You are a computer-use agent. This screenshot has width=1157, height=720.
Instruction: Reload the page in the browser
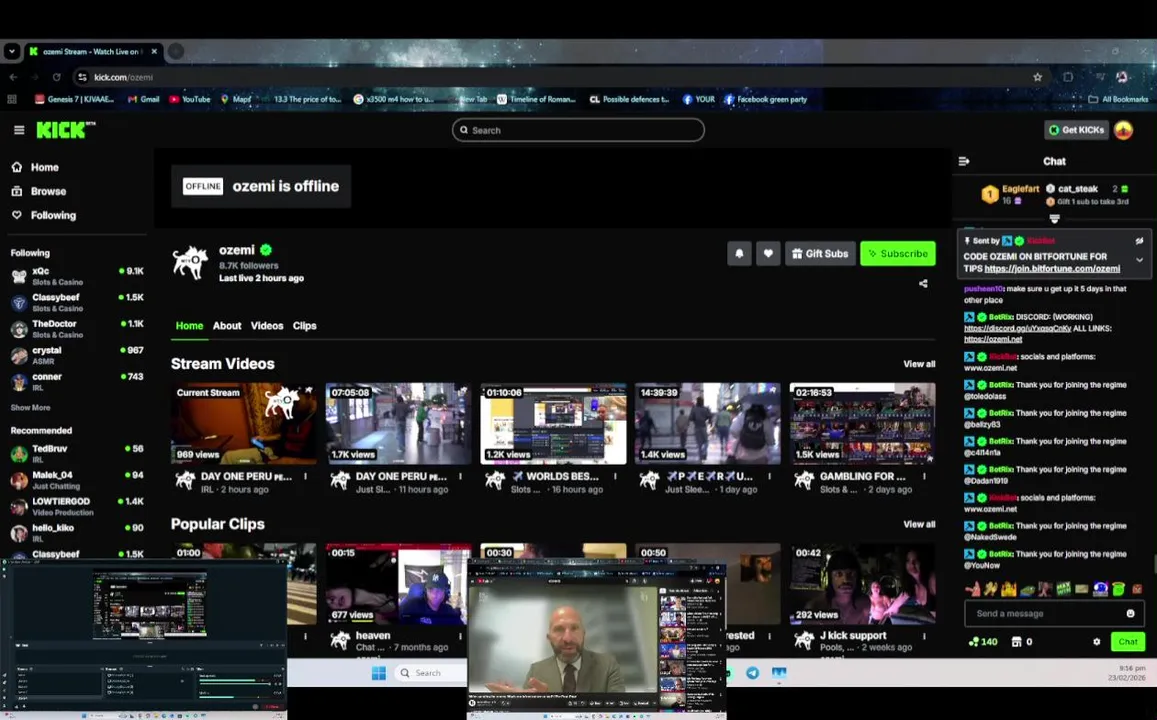click(56, 77)
